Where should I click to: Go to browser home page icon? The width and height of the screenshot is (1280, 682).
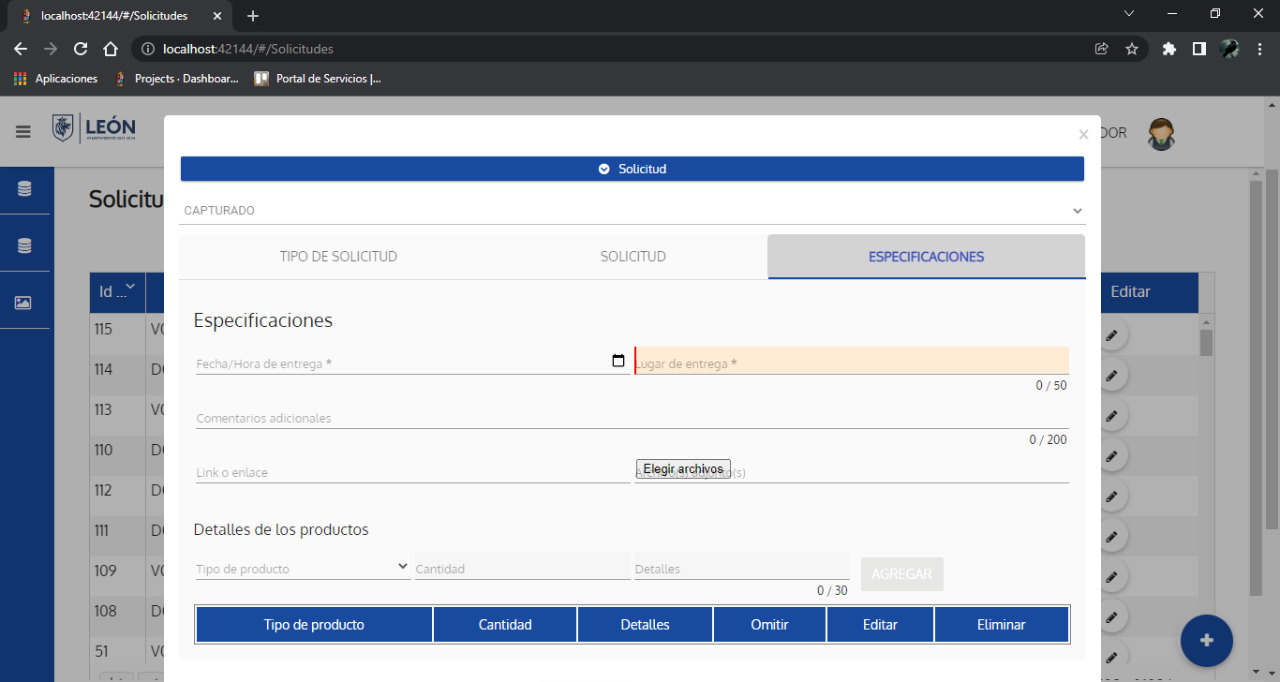click(111, 48)
